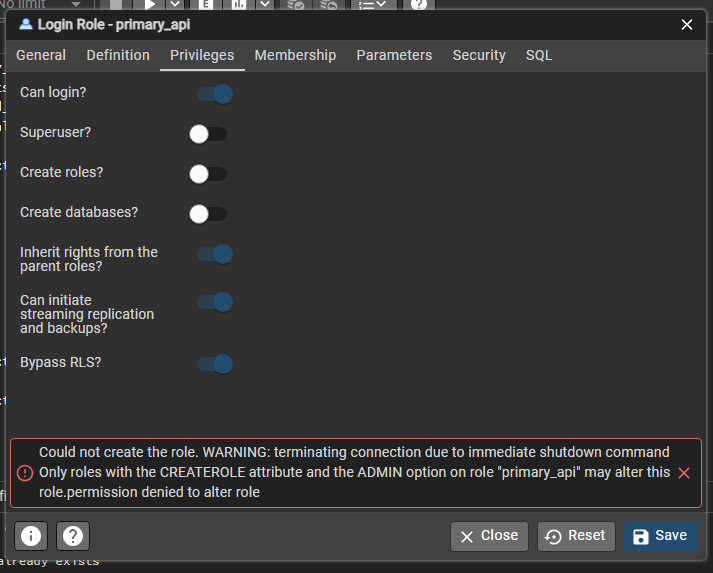
Task: Open the Parameters tab
Action: coord(394,55)
